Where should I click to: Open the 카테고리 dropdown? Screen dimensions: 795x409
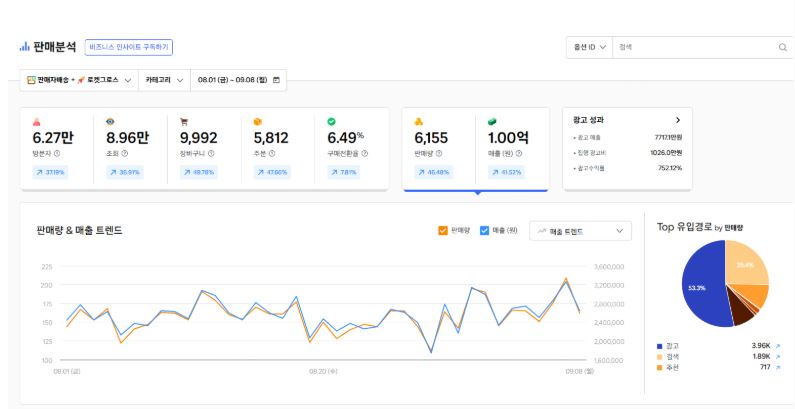point(164,80)
